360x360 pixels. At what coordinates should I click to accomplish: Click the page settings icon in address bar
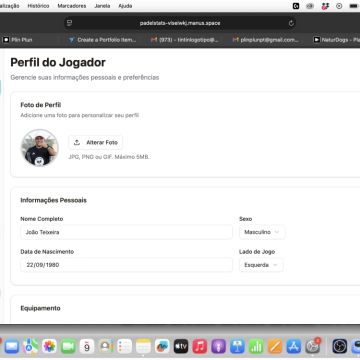[70, 23]
